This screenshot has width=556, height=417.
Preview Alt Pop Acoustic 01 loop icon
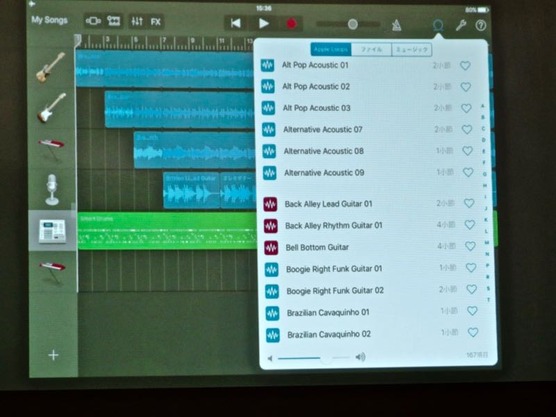coord(267,65)
